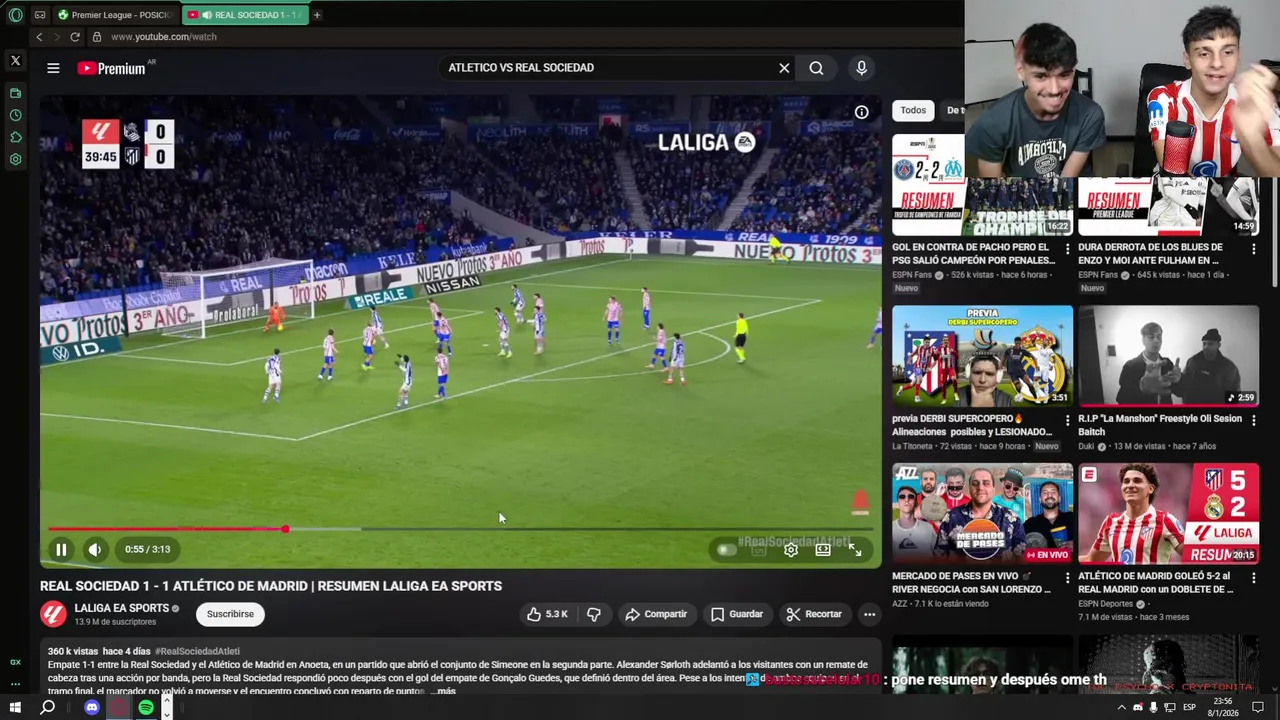Like the video (5.3 K)

[548, 614]
